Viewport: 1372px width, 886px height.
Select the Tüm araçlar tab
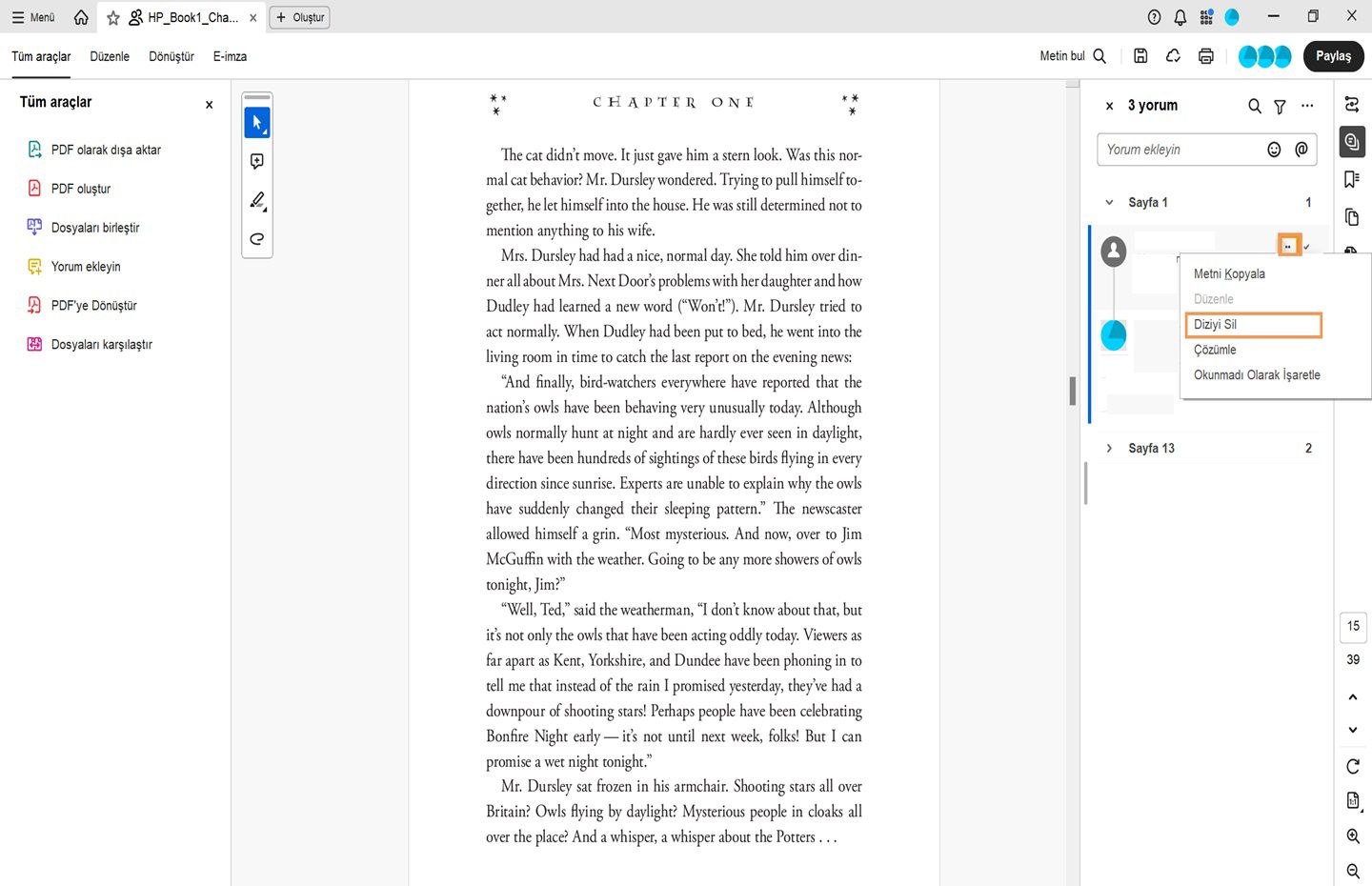(x=41, y=56)
